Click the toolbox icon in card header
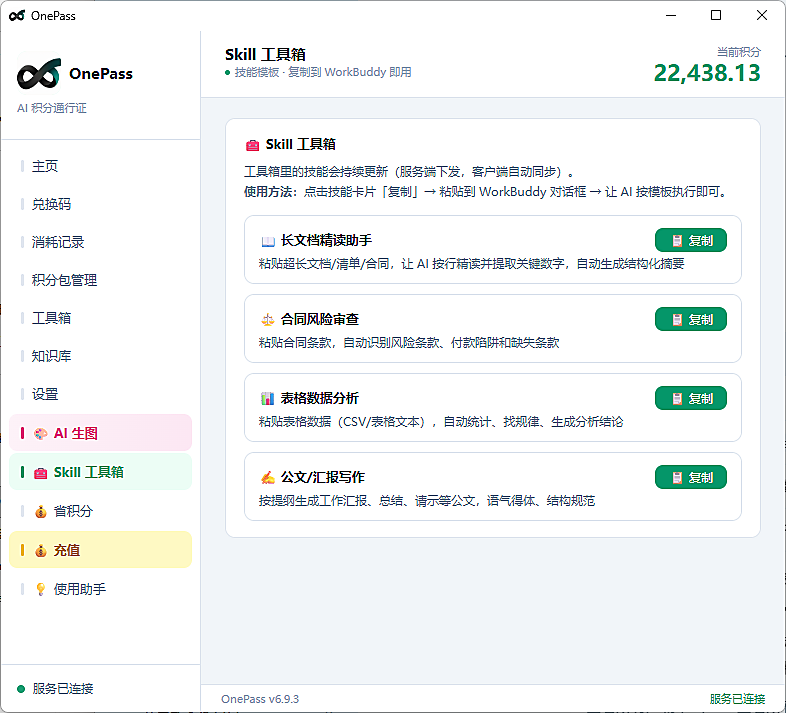 [x=253, y=145]
